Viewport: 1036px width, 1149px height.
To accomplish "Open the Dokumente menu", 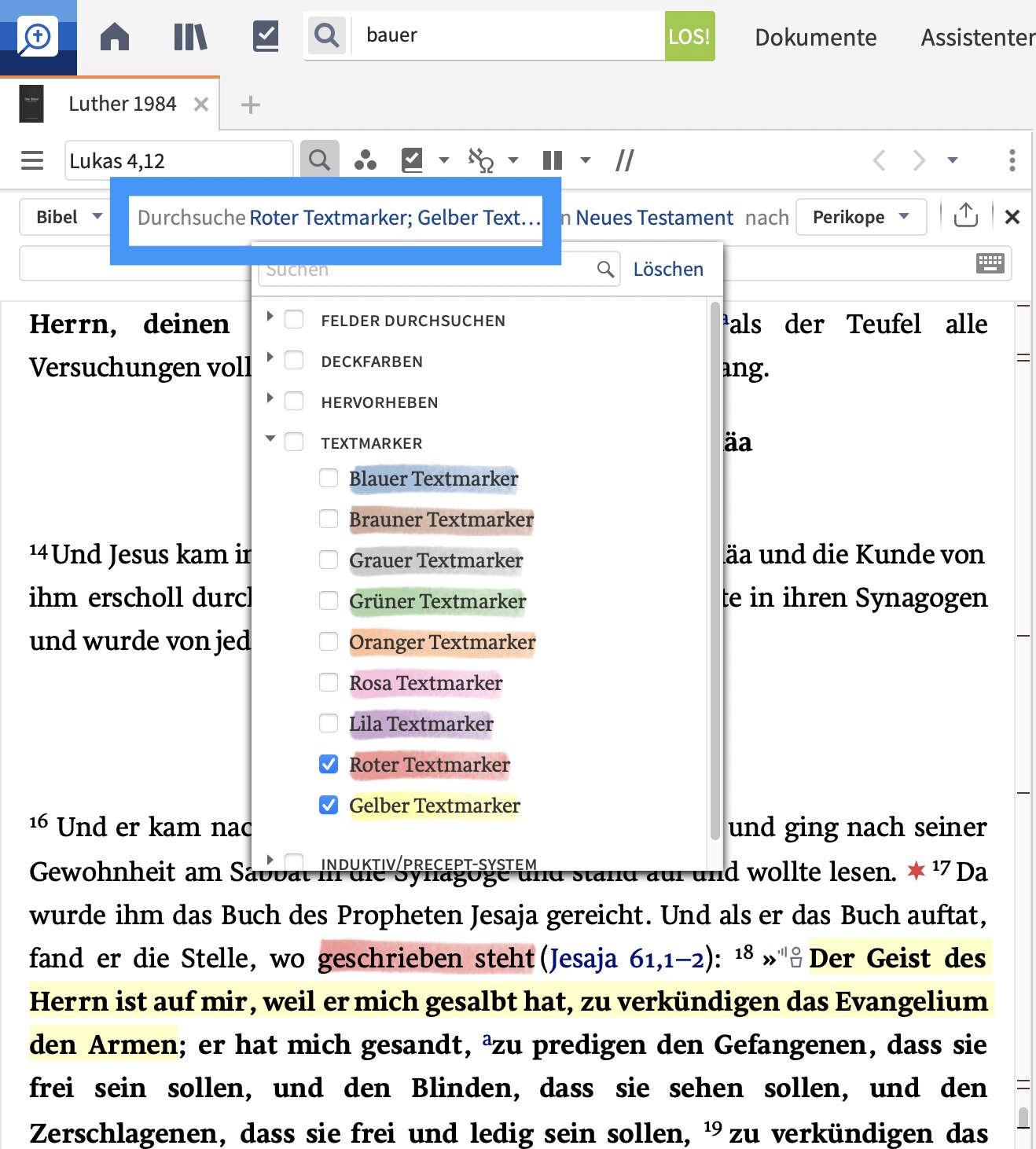I will point(815,37).
